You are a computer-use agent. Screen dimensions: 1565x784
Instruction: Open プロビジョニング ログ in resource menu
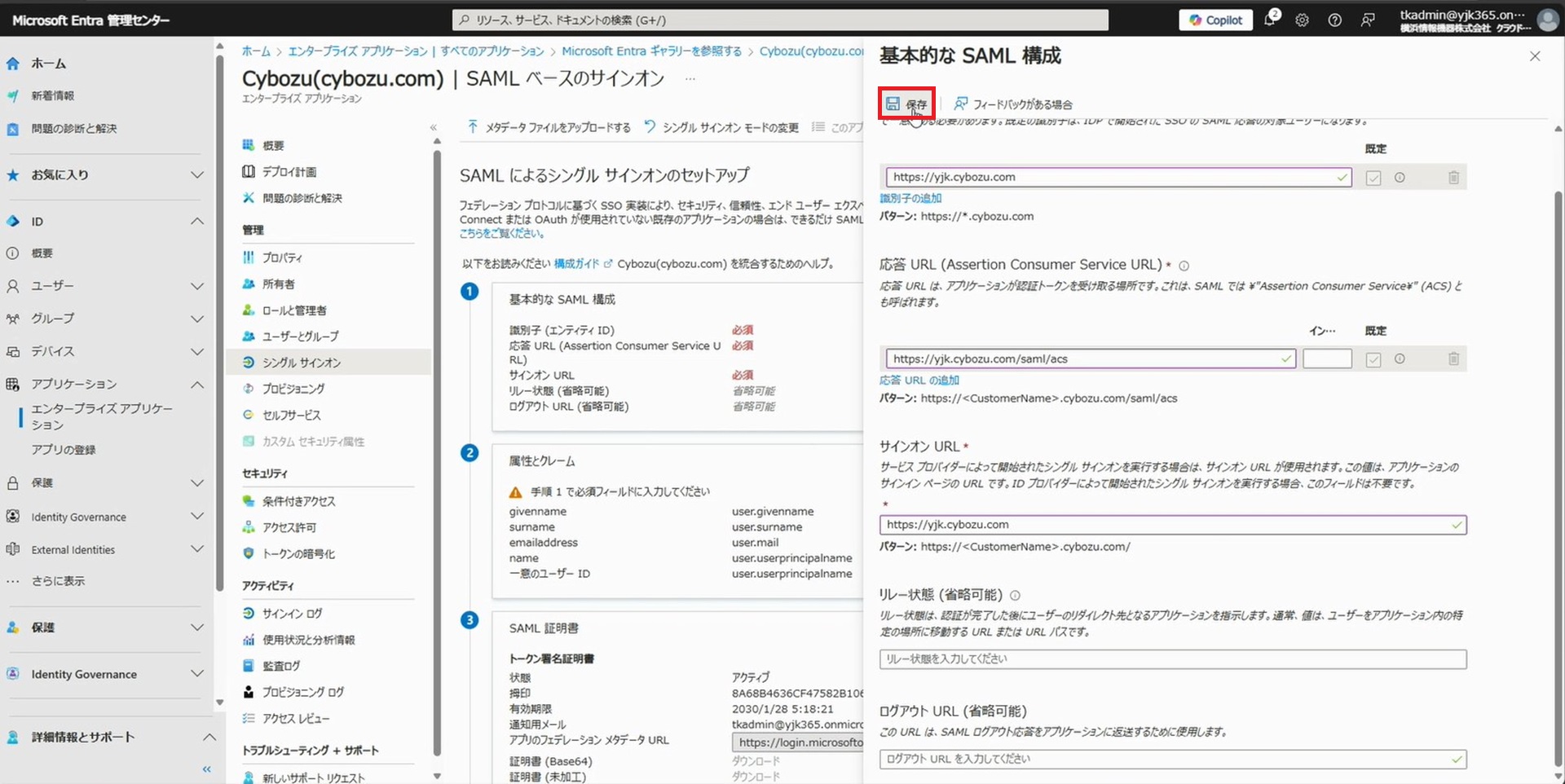[x=302, y=692]
